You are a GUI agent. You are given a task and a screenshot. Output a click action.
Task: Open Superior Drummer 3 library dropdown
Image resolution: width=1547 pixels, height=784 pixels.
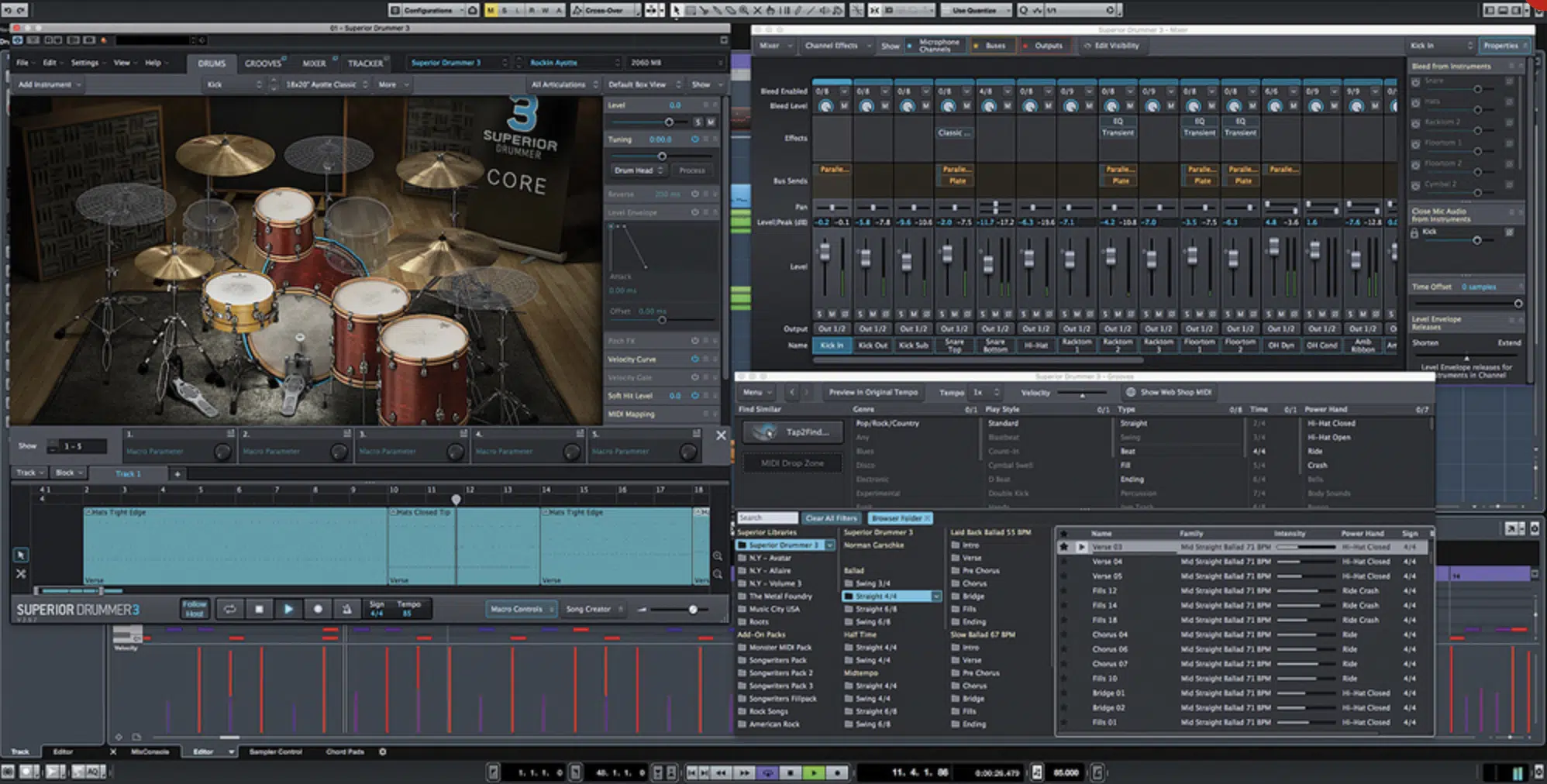click(458, 63)
